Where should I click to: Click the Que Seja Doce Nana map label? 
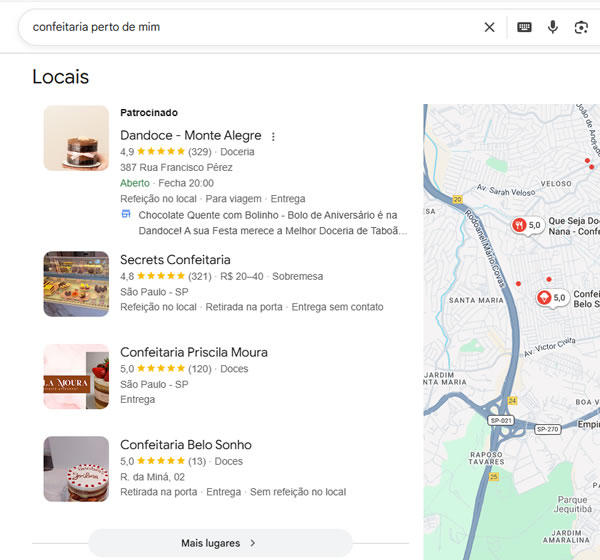(574, 226)
